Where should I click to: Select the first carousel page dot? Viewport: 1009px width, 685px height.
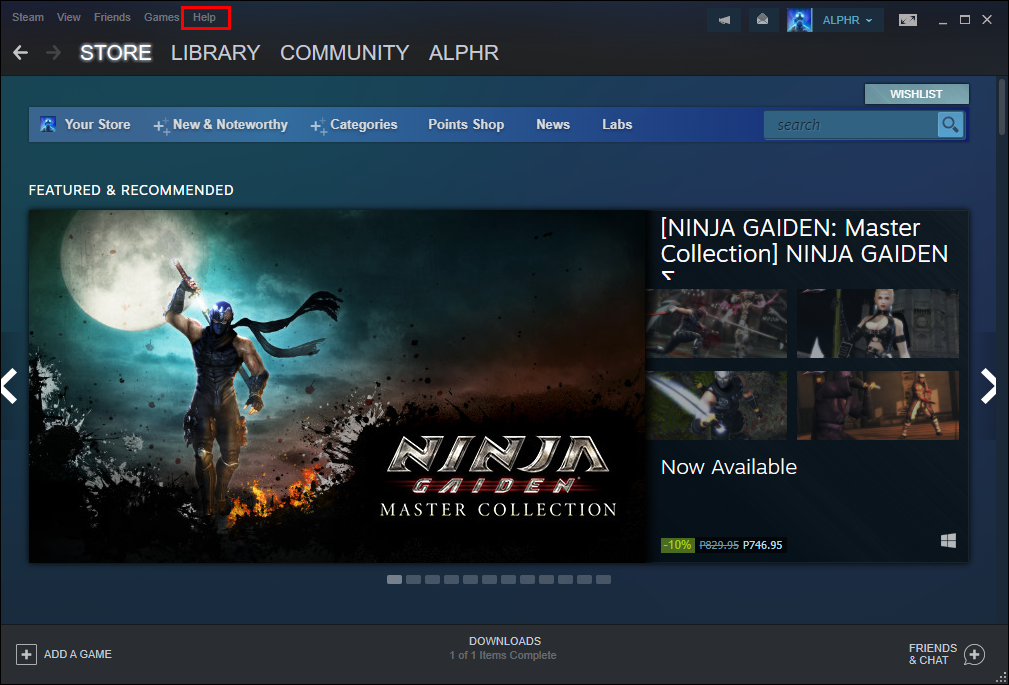tap(394, 579)
